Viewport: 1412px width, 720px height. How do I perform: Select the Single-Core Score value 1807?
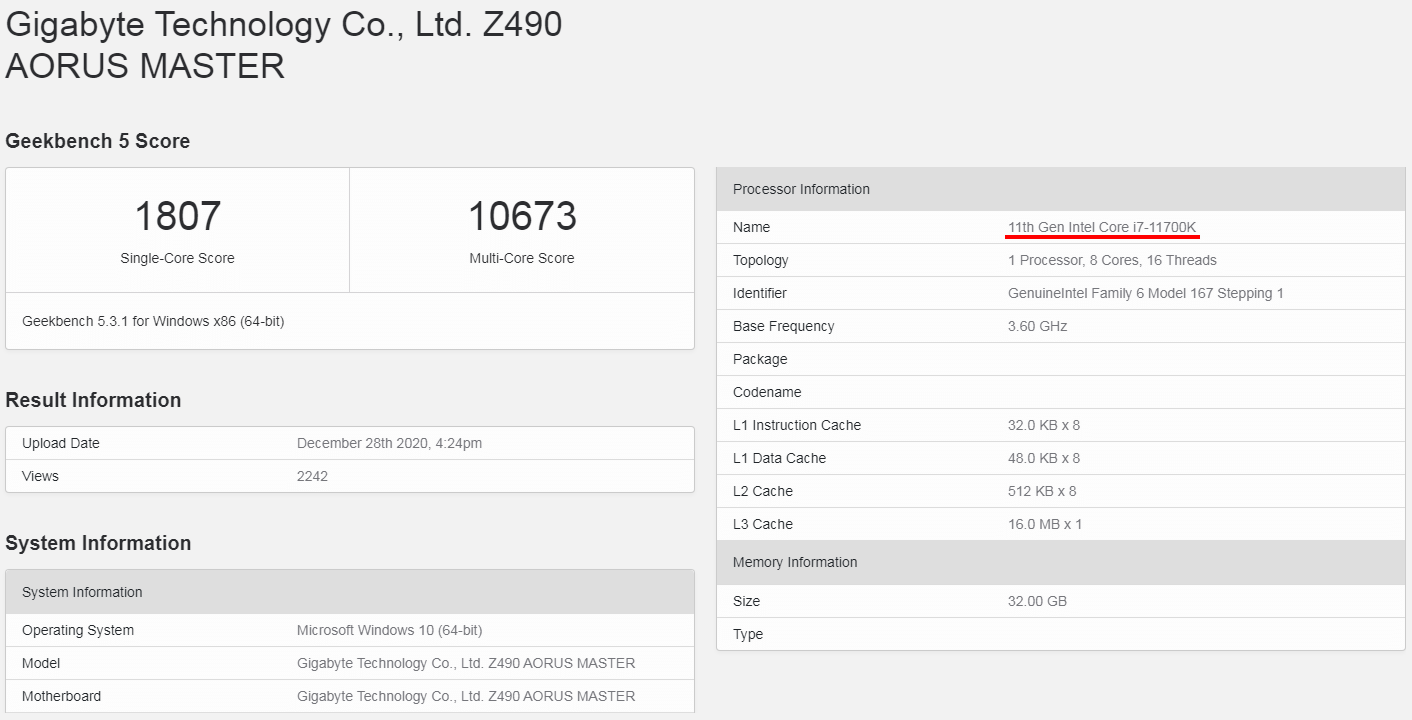click(177, 216)
